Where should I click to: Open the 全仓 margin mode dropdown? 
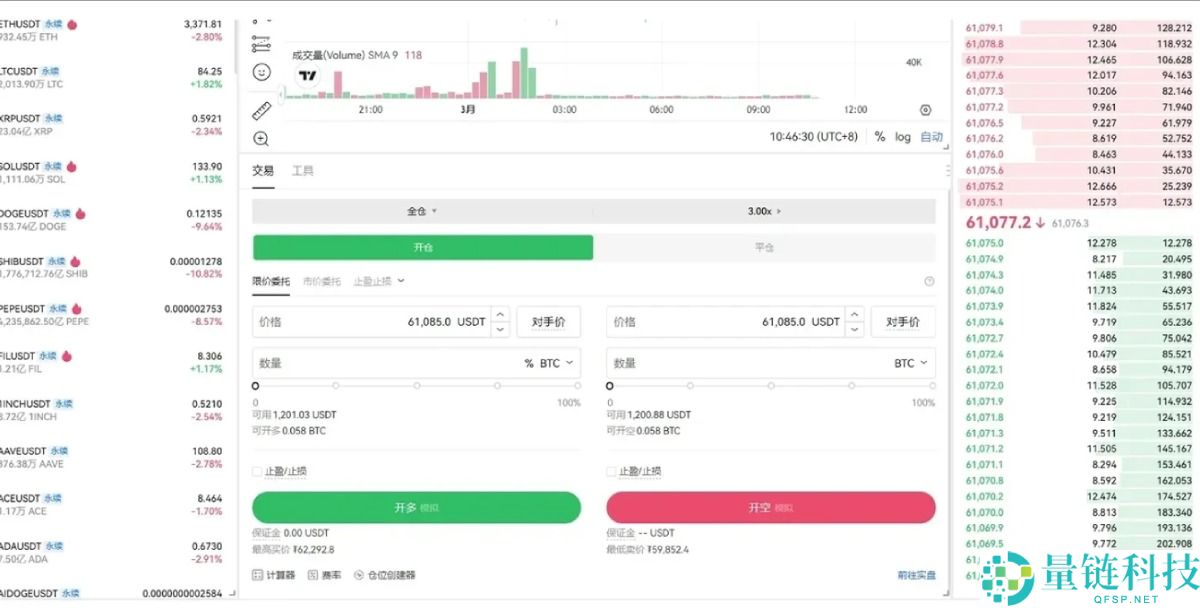(x=420, y=210)
